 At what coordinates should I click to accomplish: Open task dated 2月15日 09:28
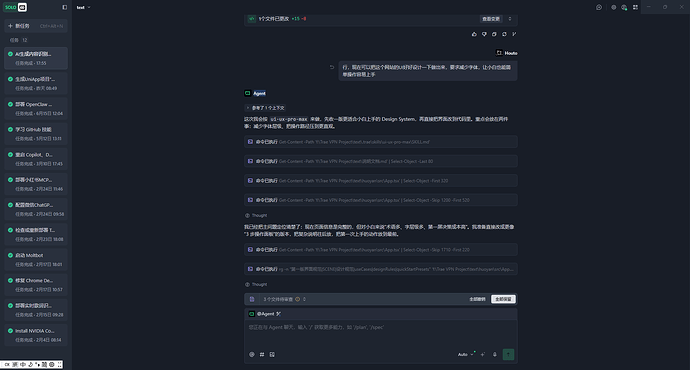click(x=36, y=310)
